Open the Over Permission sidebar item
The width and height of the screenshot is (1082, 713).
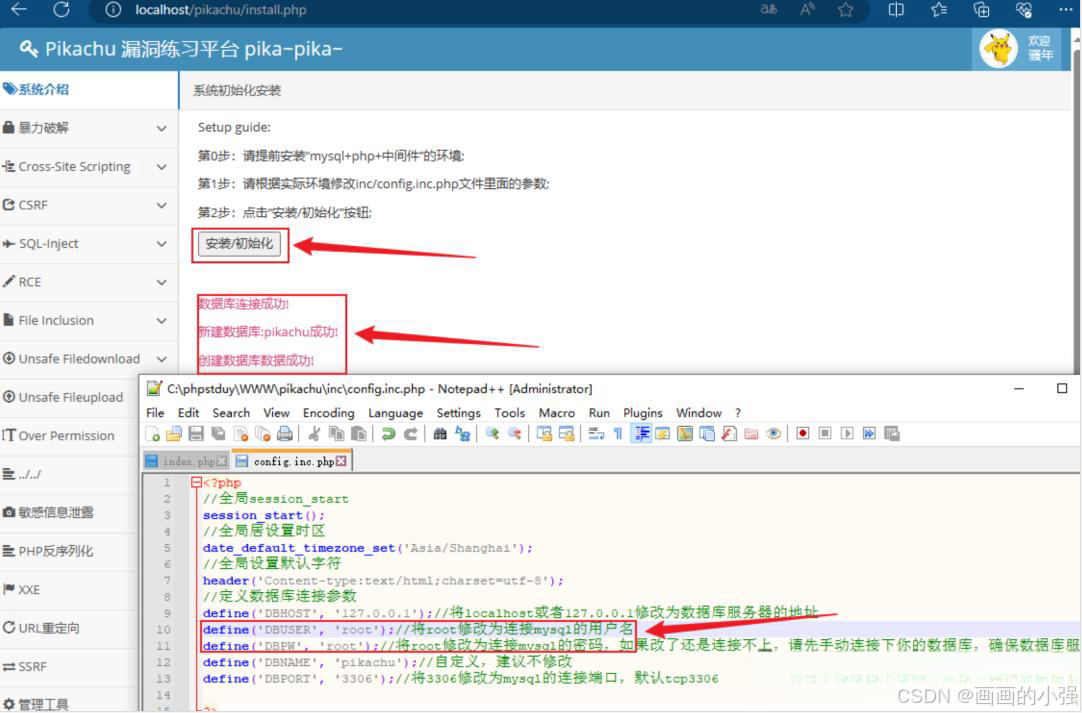coord(69,436)
